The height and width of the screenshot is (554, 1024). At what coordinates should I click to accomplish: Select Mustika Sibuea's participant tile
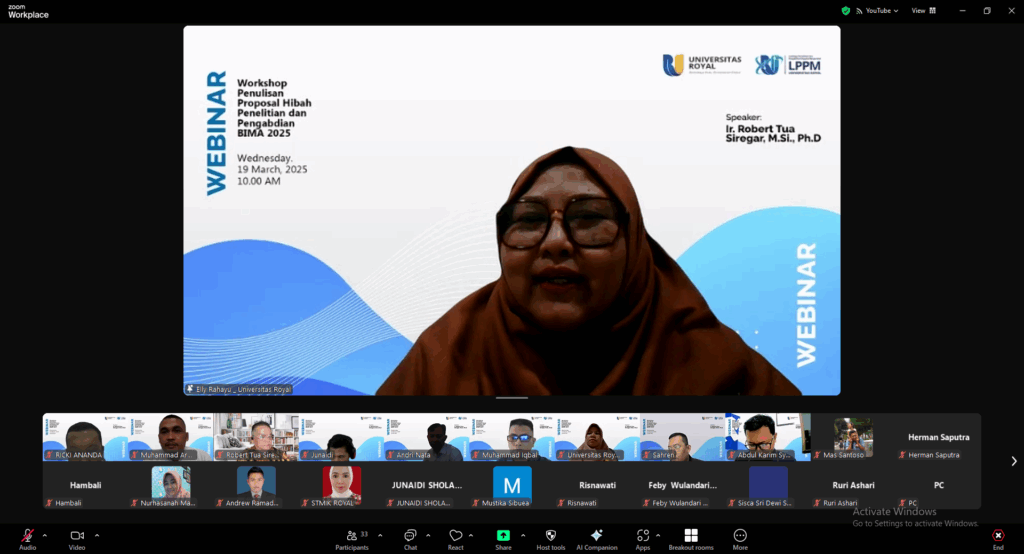(x=512, y=487)
